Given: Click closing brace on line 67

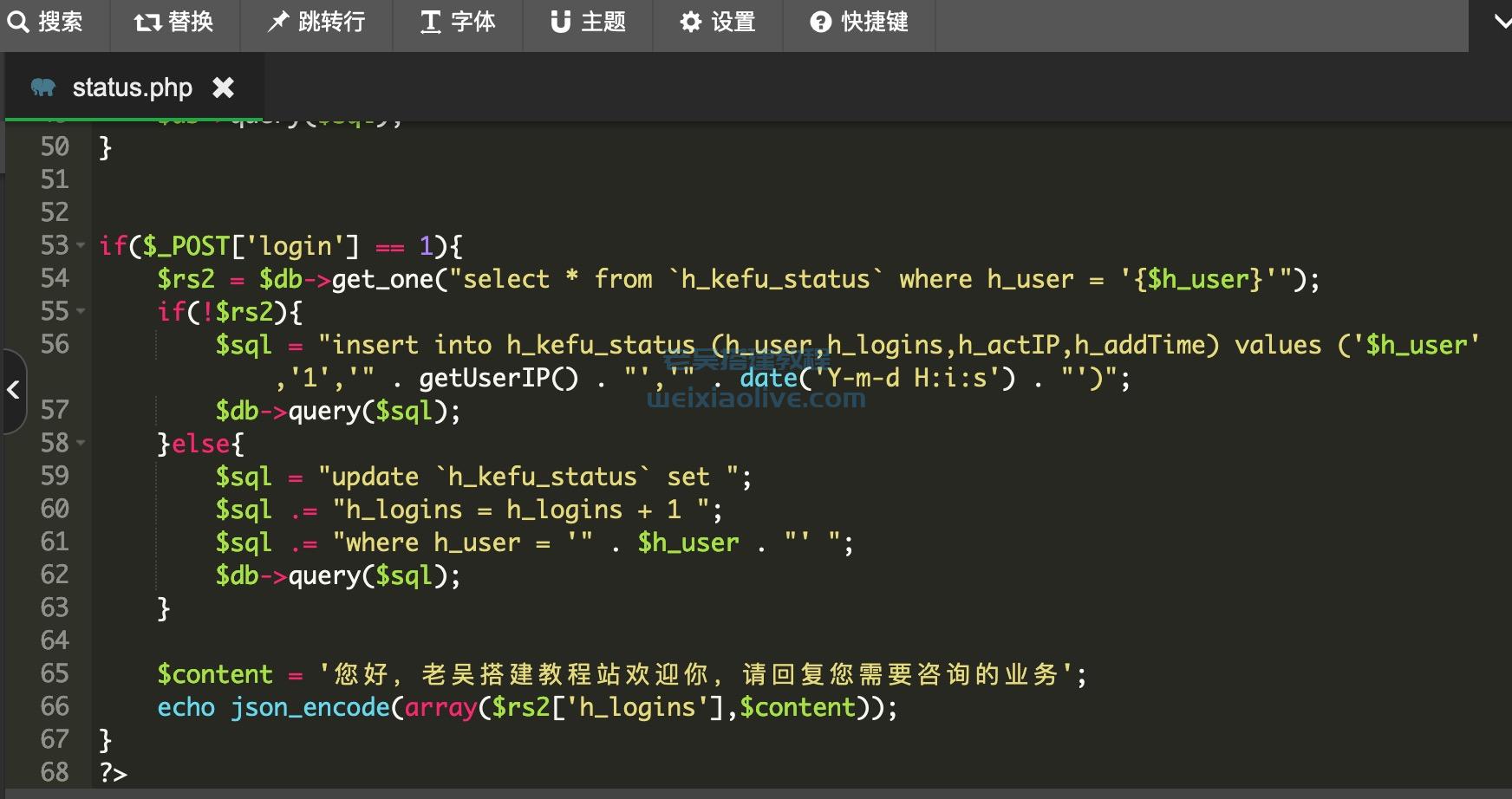Looking at the screenshot, I should tap(106, 740).
